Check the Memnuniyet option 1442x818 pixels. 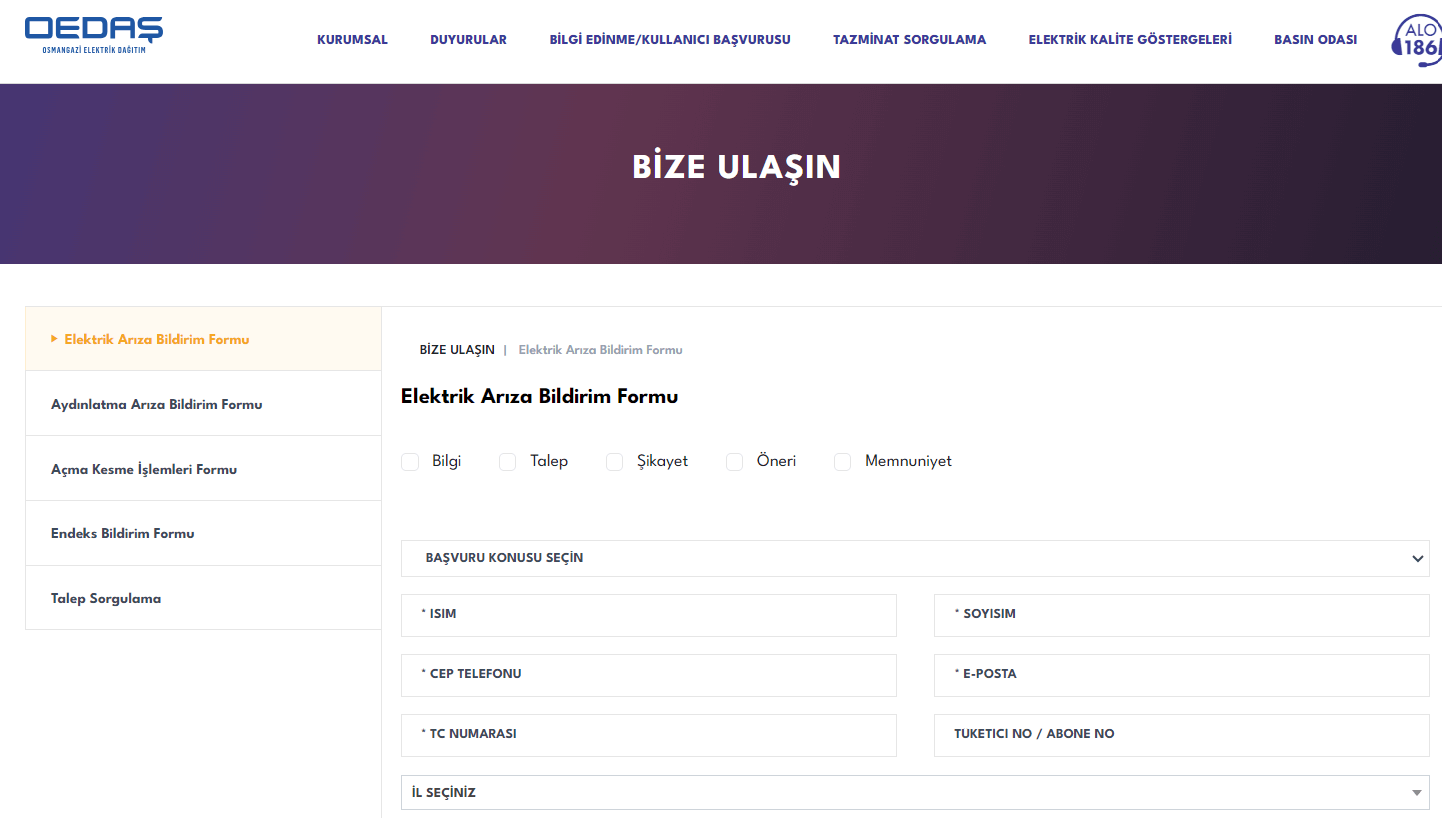click(841, 461)
